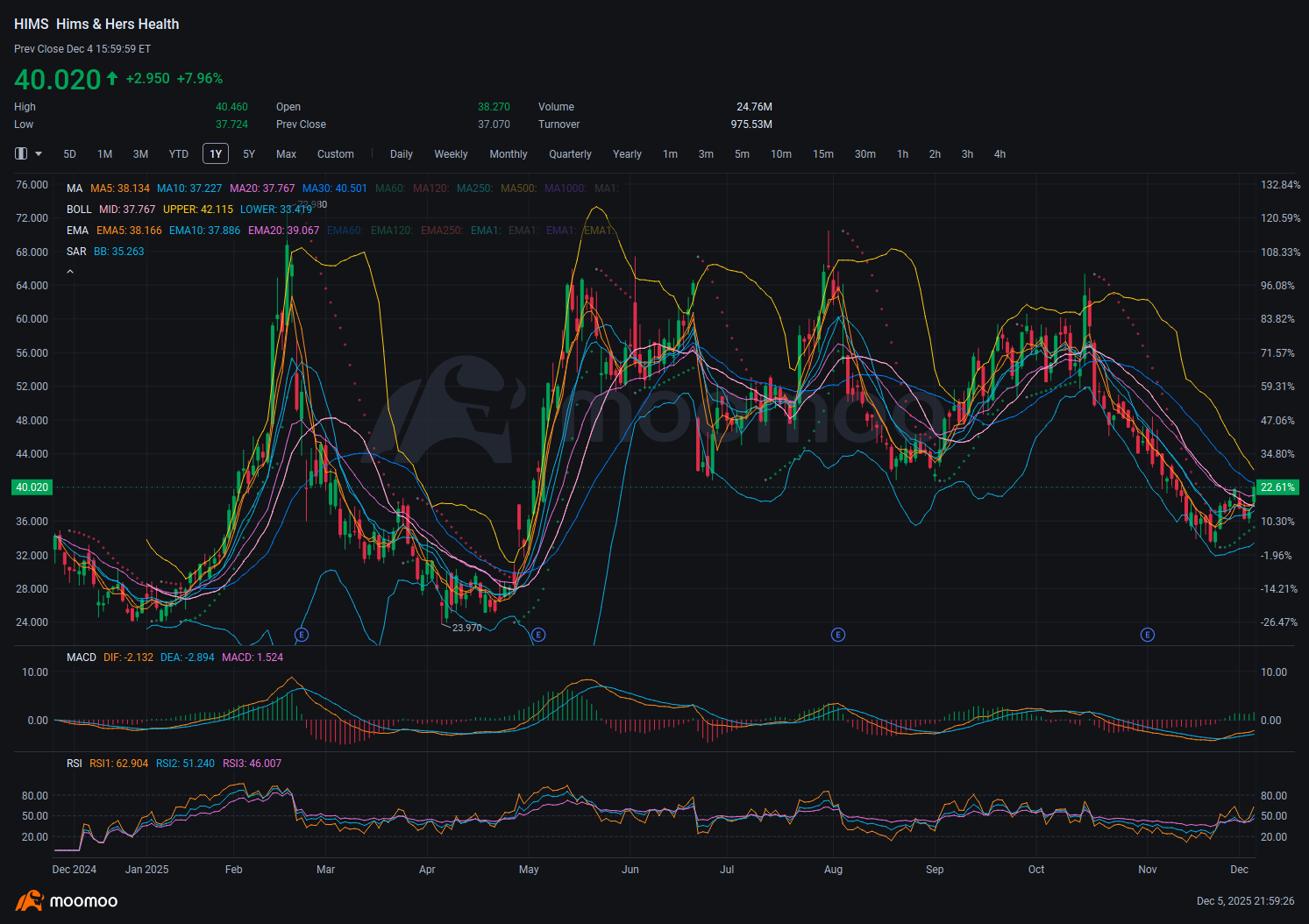Open the November earnings E marker
This screenshot has height=924, width=1309.
1147,635
